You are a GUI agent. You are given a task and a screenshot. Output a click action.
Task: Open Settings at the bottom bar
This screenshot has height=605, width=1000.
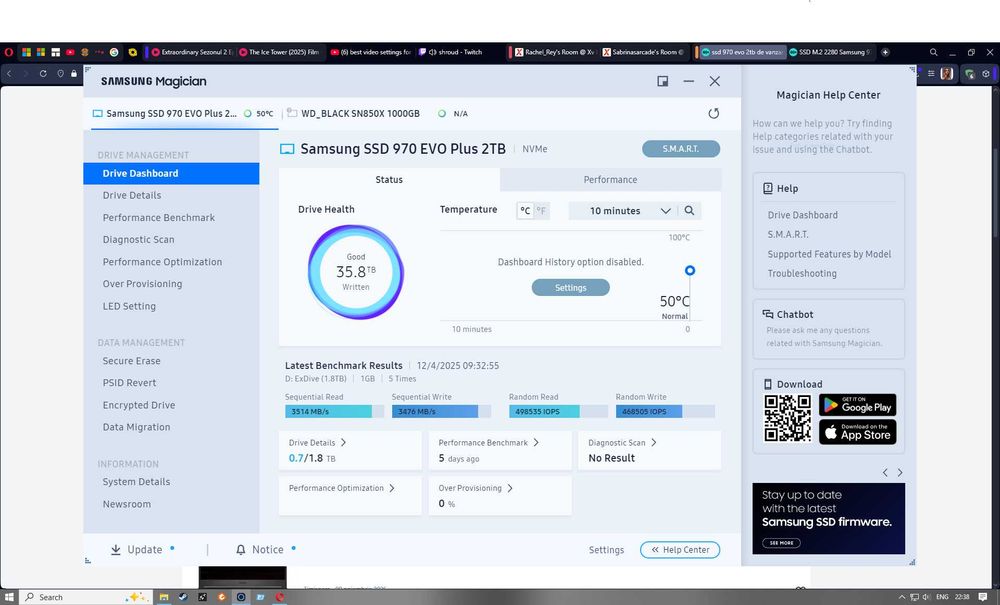[x=606, y=550]
